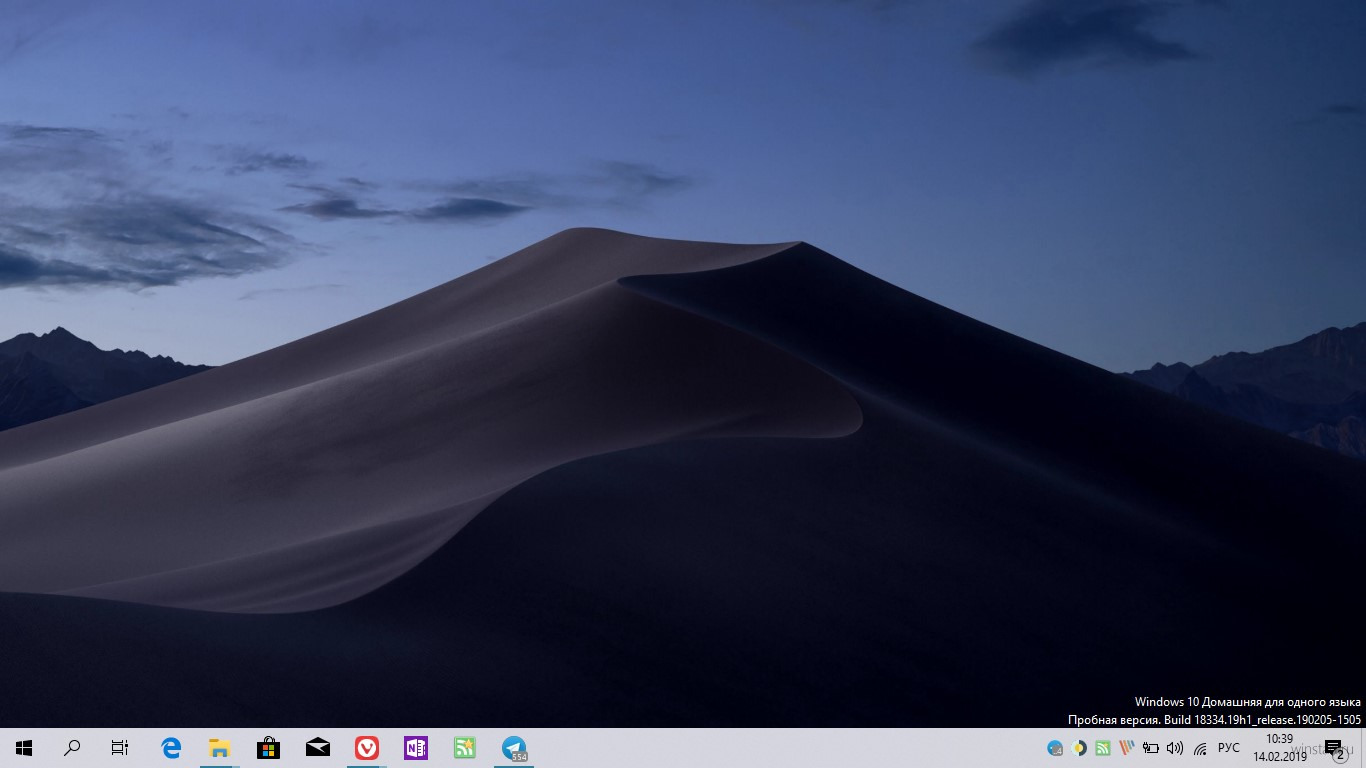The height and width of the screenshot is (768, 1366).
Task: Open taskbar search magnifier
Action: click(x=72, y=747)
